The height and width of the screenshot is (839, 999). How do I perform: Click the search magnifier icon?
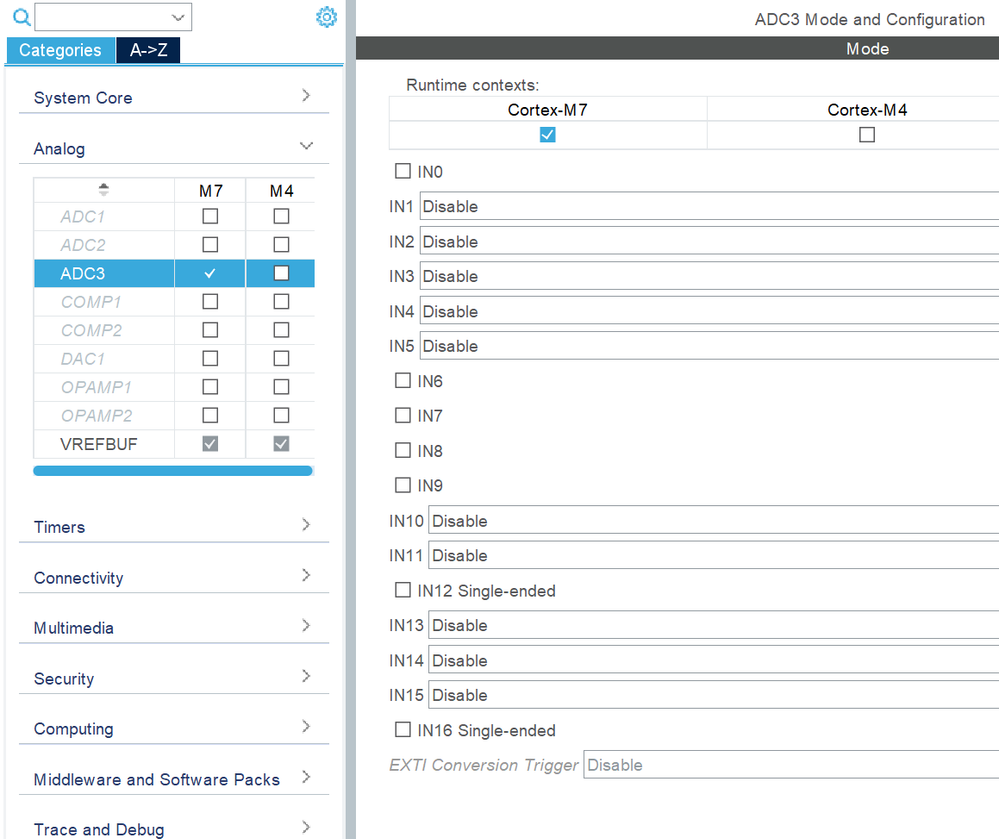22,17
